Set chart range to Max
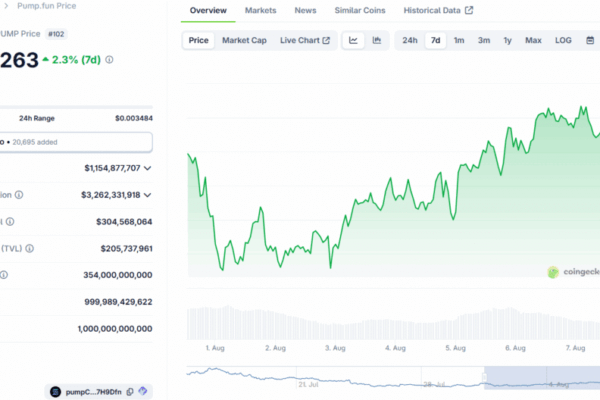 point(533,40)
